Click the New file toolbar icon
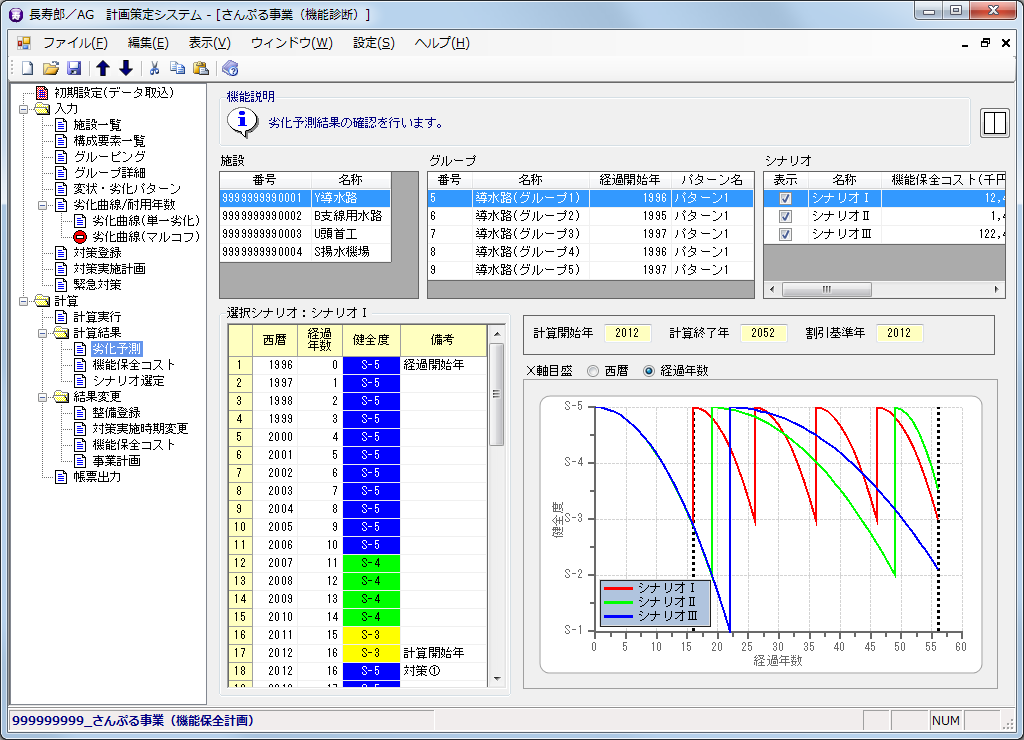 point(27,68)
